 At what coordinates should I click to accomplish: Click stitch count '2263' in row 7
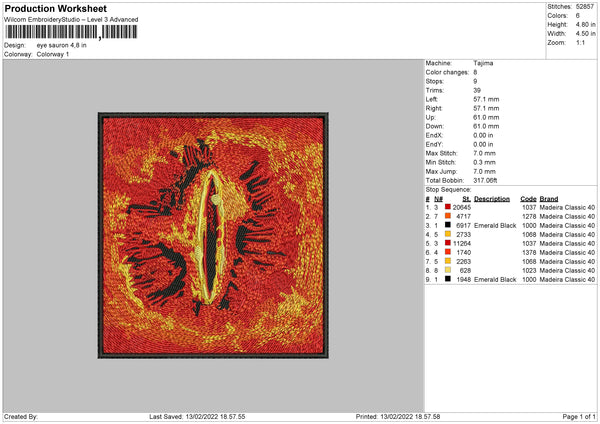(x=463, y=262)
